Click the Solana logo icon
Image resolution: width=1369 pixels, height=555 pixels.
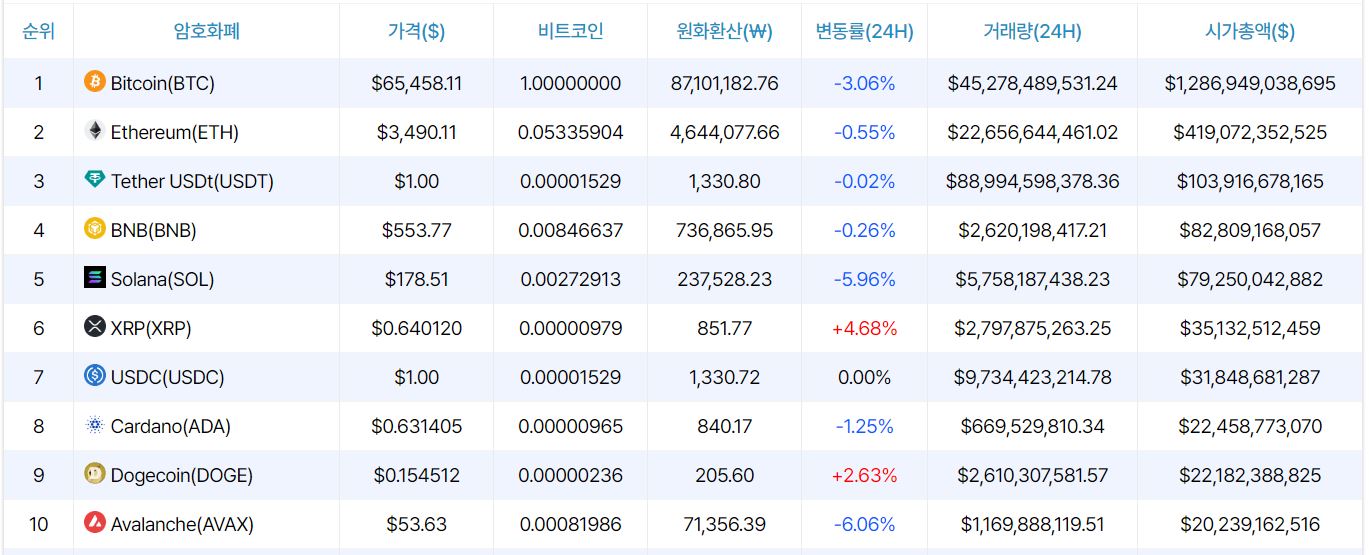(x=95, y=278)
